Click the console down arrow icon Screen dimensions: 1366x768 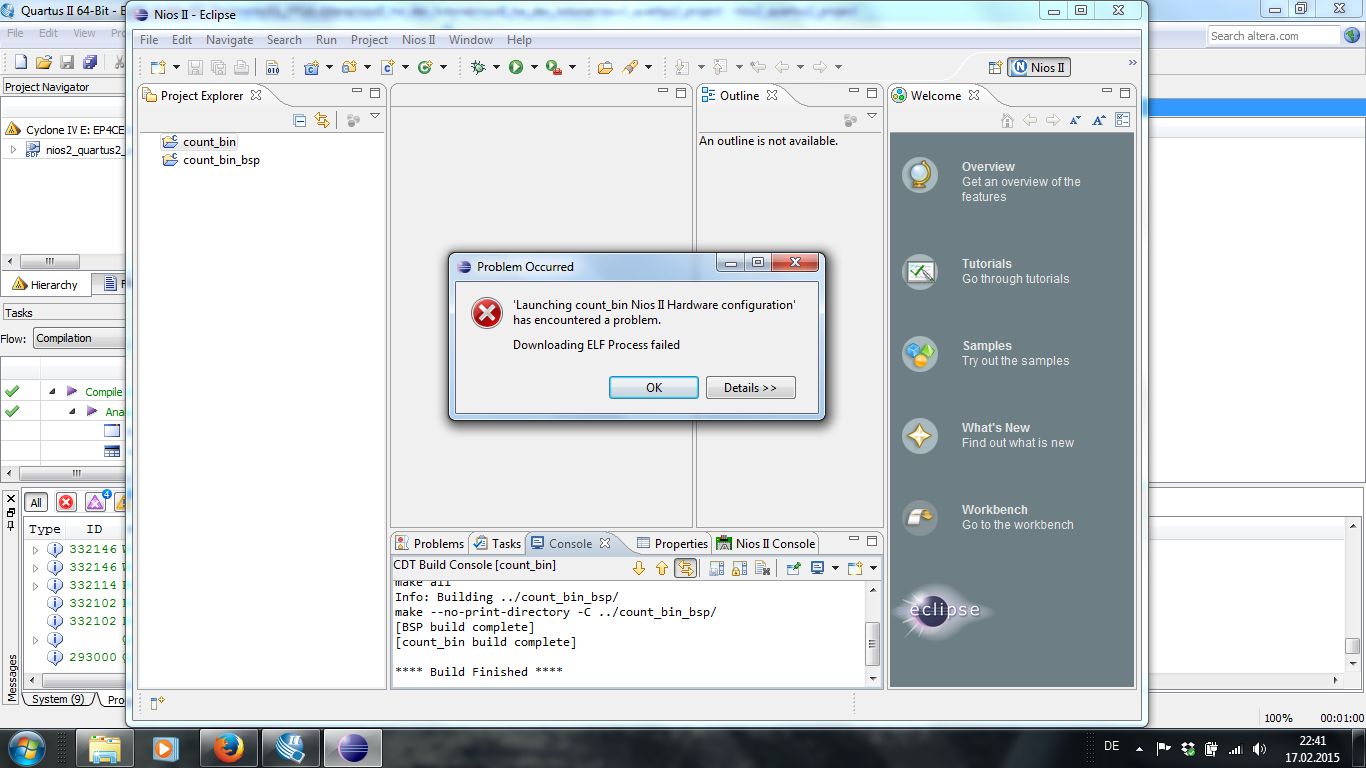pyautogui.click(x=639, y=568)
